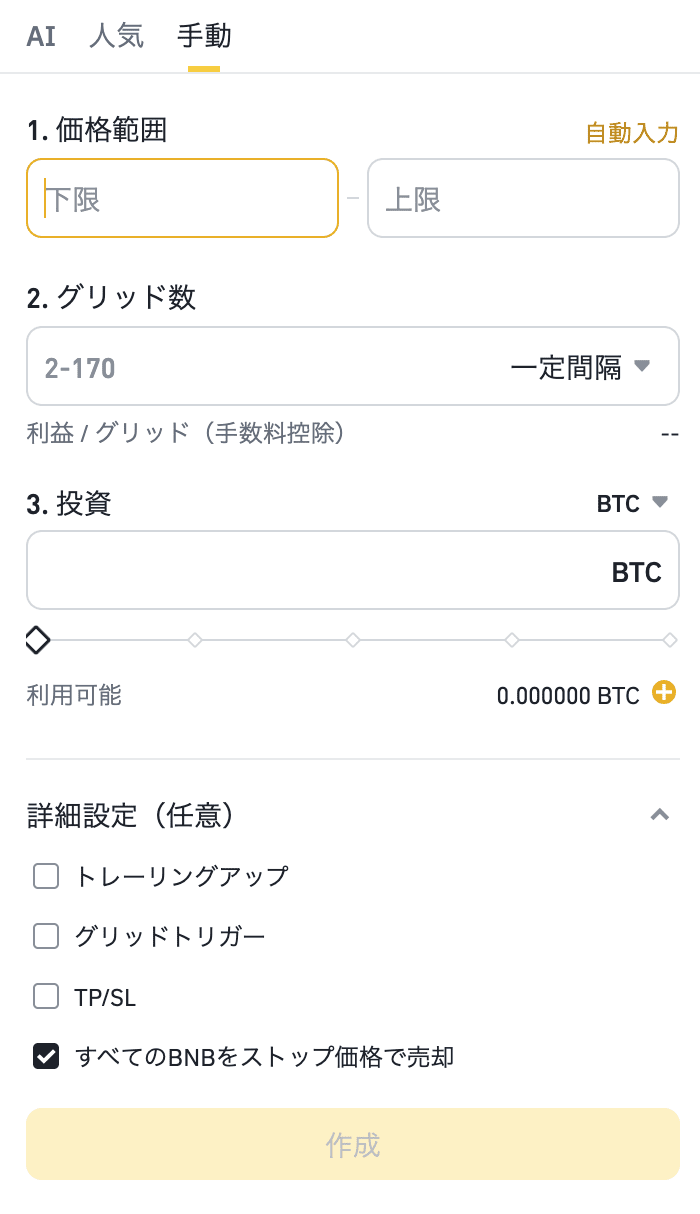Enable the トレーリングアップ checkbox
This screenshot has width=700, height=1214.
[x=46, y=876]
